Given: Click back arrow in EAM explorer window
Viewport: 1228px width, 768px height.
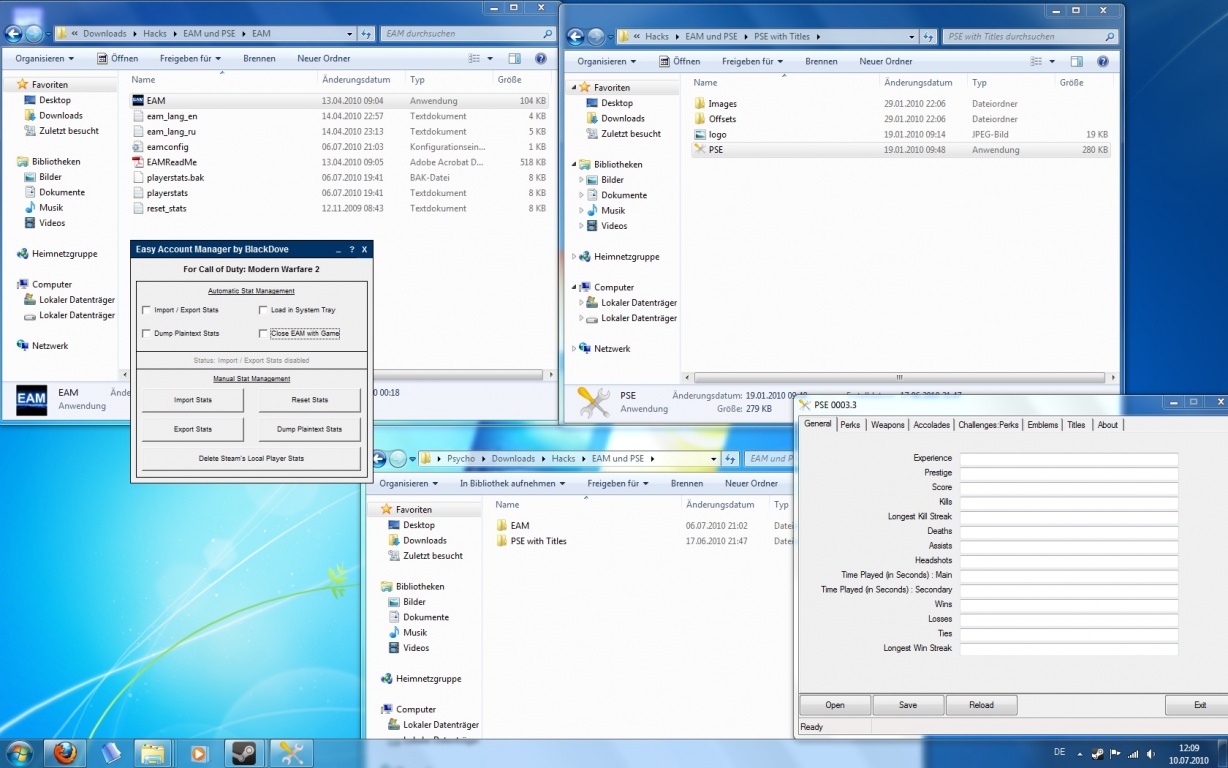Looking at the screenshot, I should coord(13,34).
